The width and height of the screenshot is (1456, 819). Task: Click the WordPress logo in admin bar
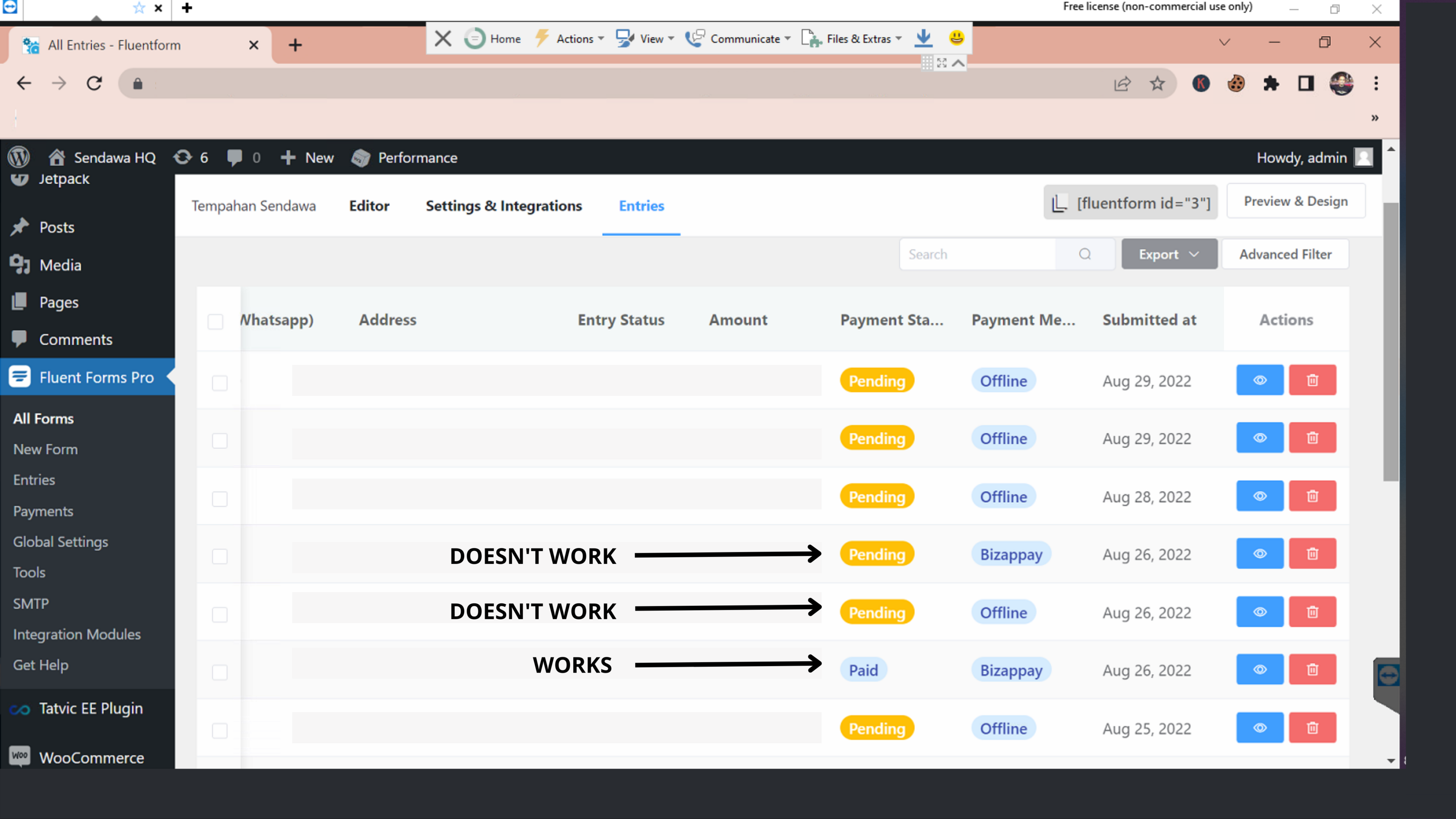point(19,157)
